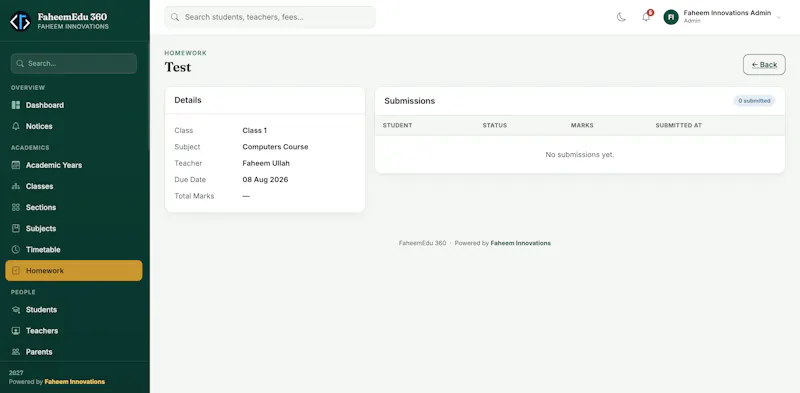
Task: Click the Back button
Action: tap(764, 64)
